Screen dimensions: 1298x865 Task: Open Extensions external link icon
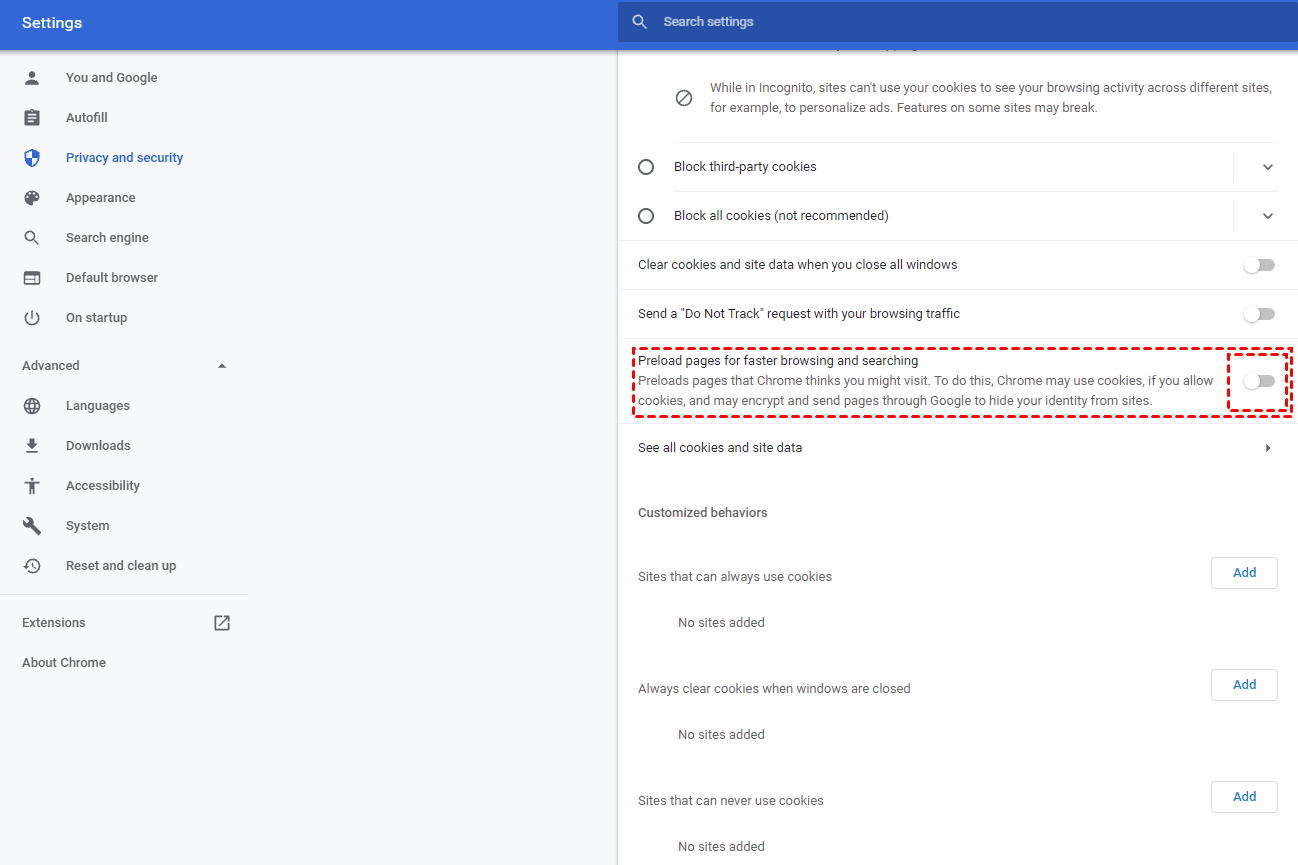[222, 623]
